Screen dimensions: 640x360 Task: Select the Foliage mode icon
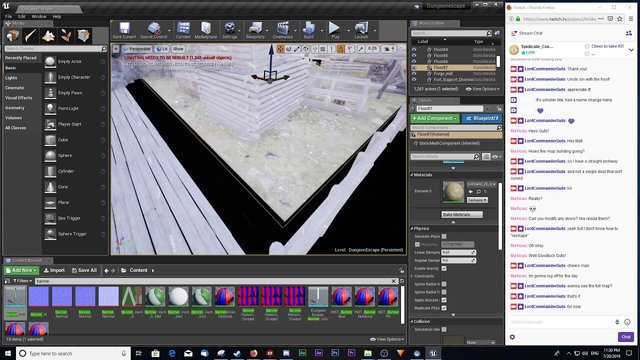coord(66,36)
